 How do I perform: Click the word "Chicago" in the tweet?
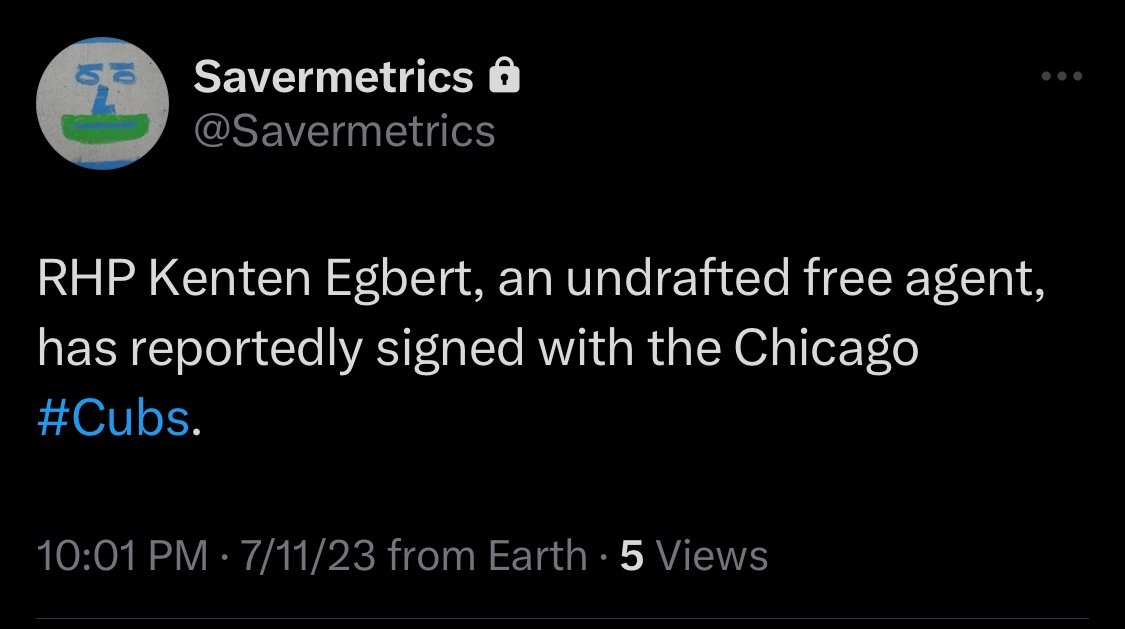click(x=826, y=351)
